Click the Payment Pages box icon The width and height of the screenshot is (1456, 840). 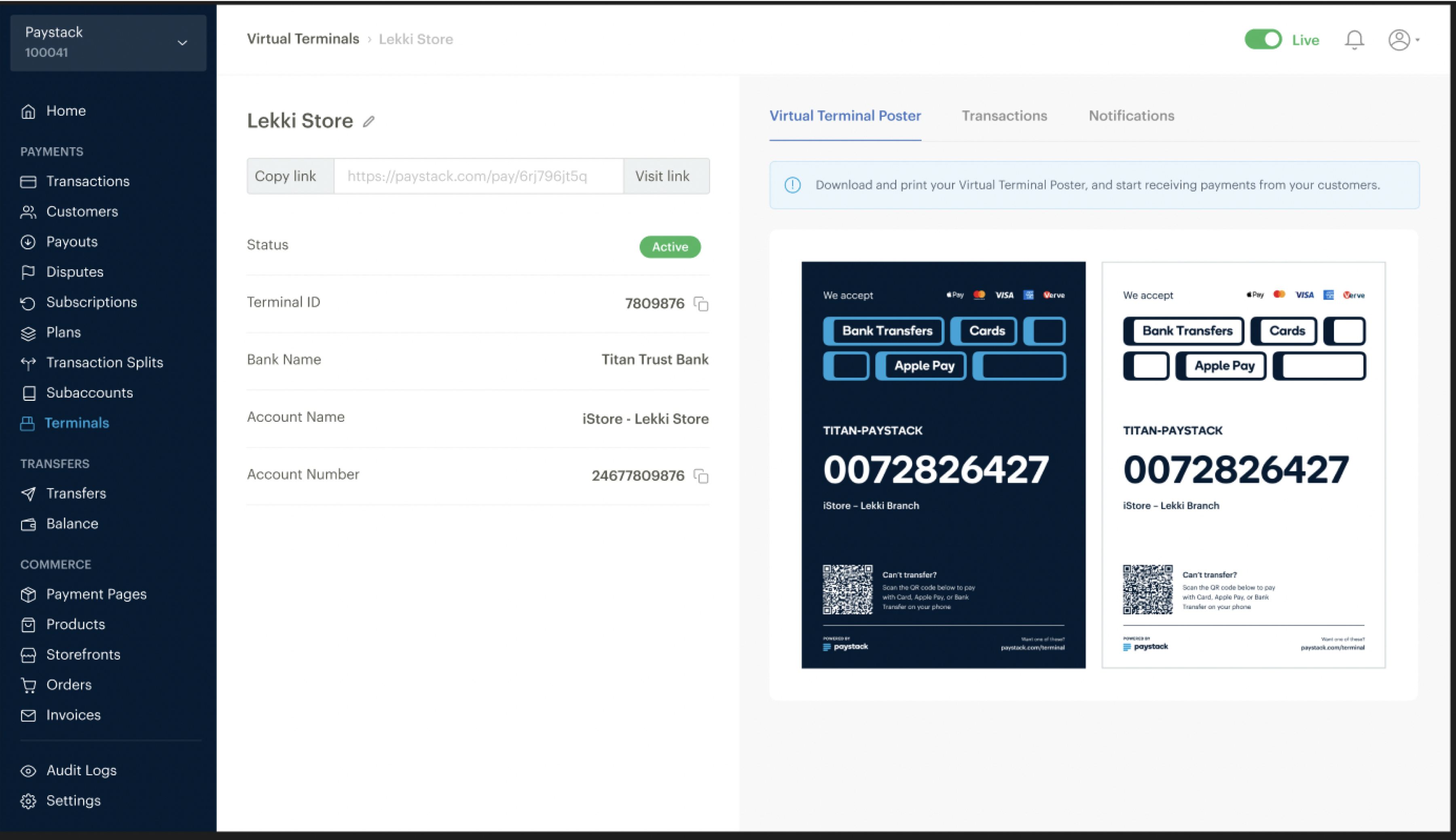tap(28, 594)
